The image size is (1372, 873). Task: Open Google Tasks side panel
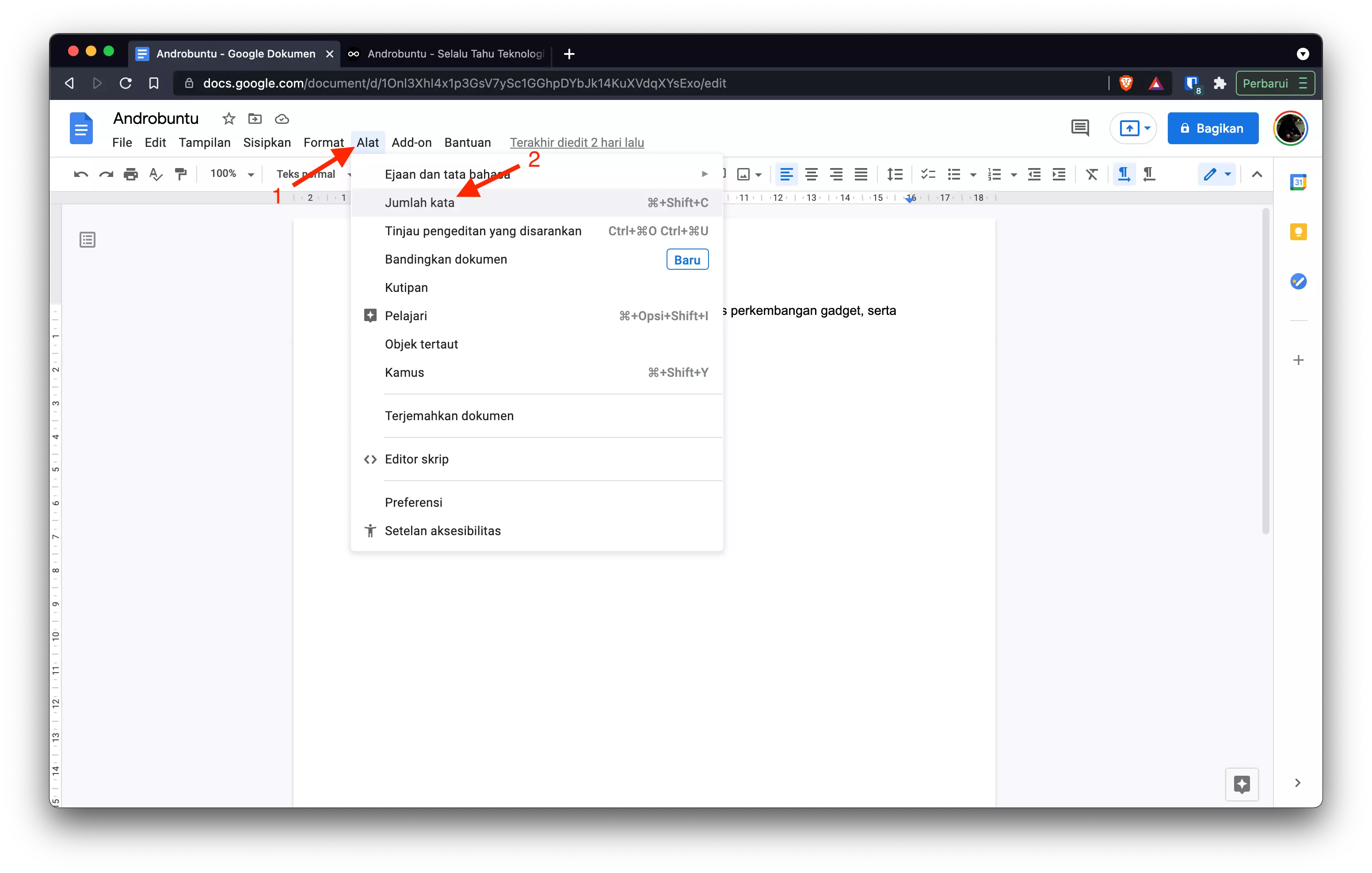1299,280
